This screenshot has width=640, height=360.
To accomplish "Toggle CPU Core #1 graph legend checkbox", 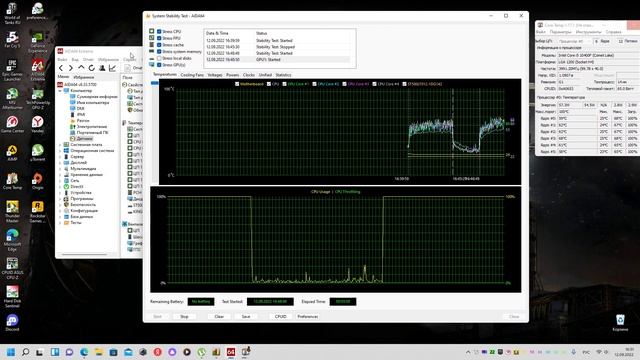I will pos(284,84).
